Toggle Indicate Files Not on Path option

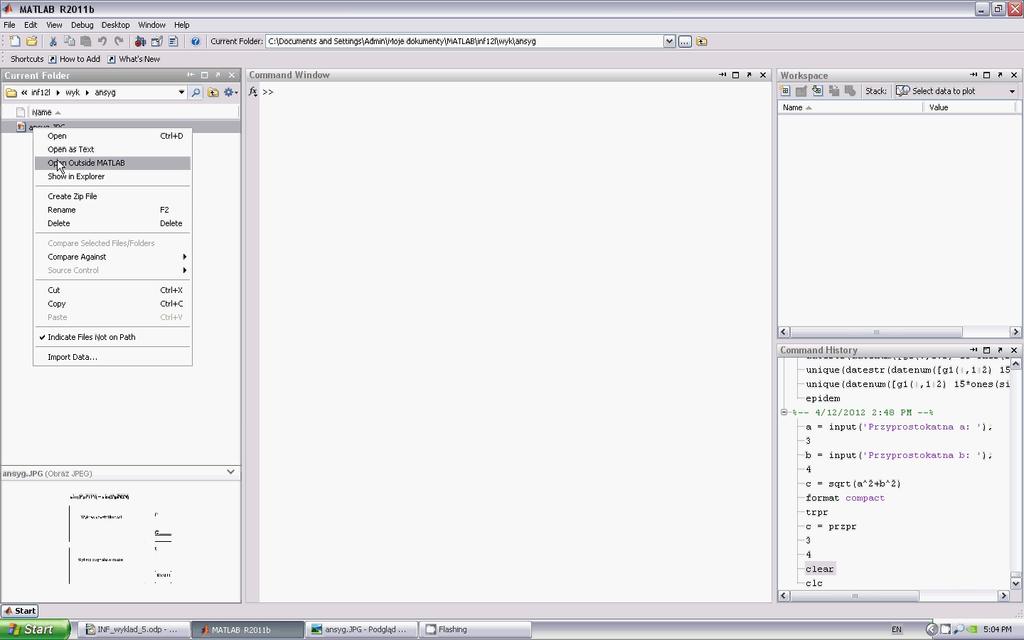coord(112,337)
